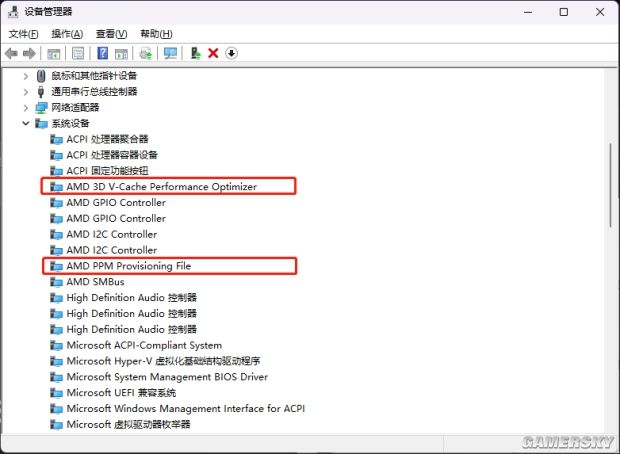Viewport: 620px width, 454px height.
Task: Click the Device Manager title bar icon
Action: [x=13, y=11]
